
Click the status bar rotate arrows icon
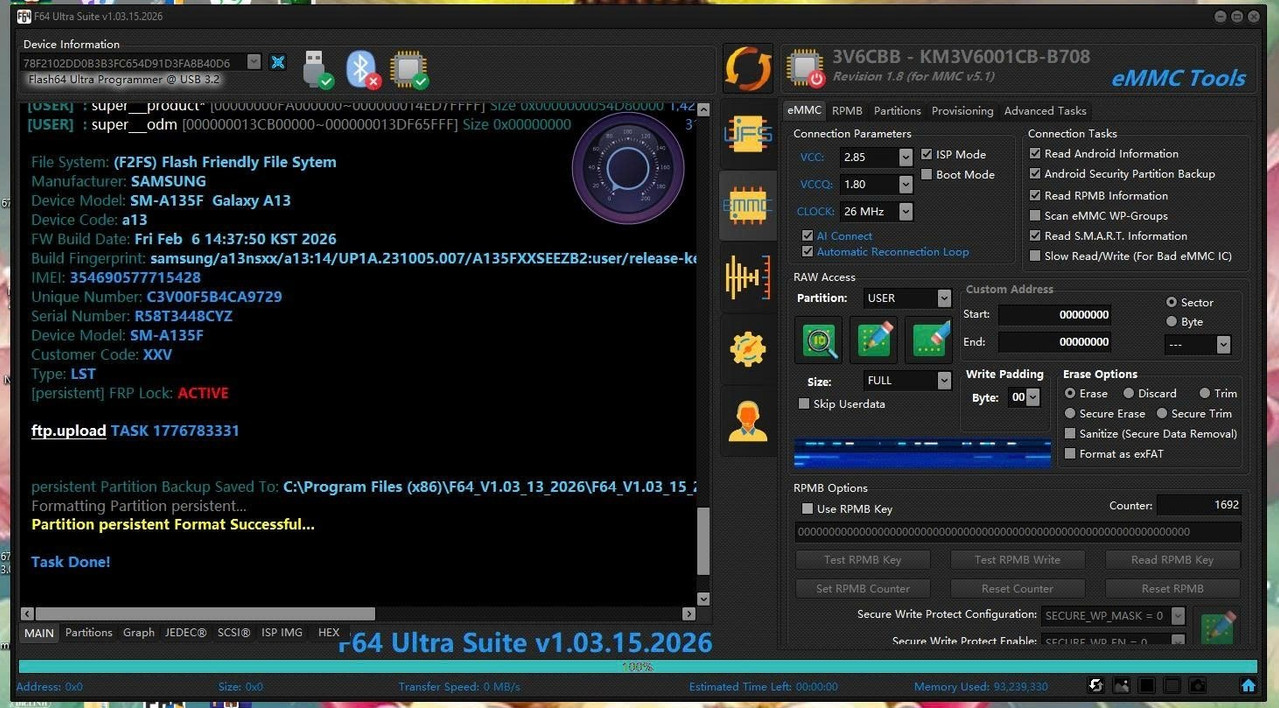1096,686
